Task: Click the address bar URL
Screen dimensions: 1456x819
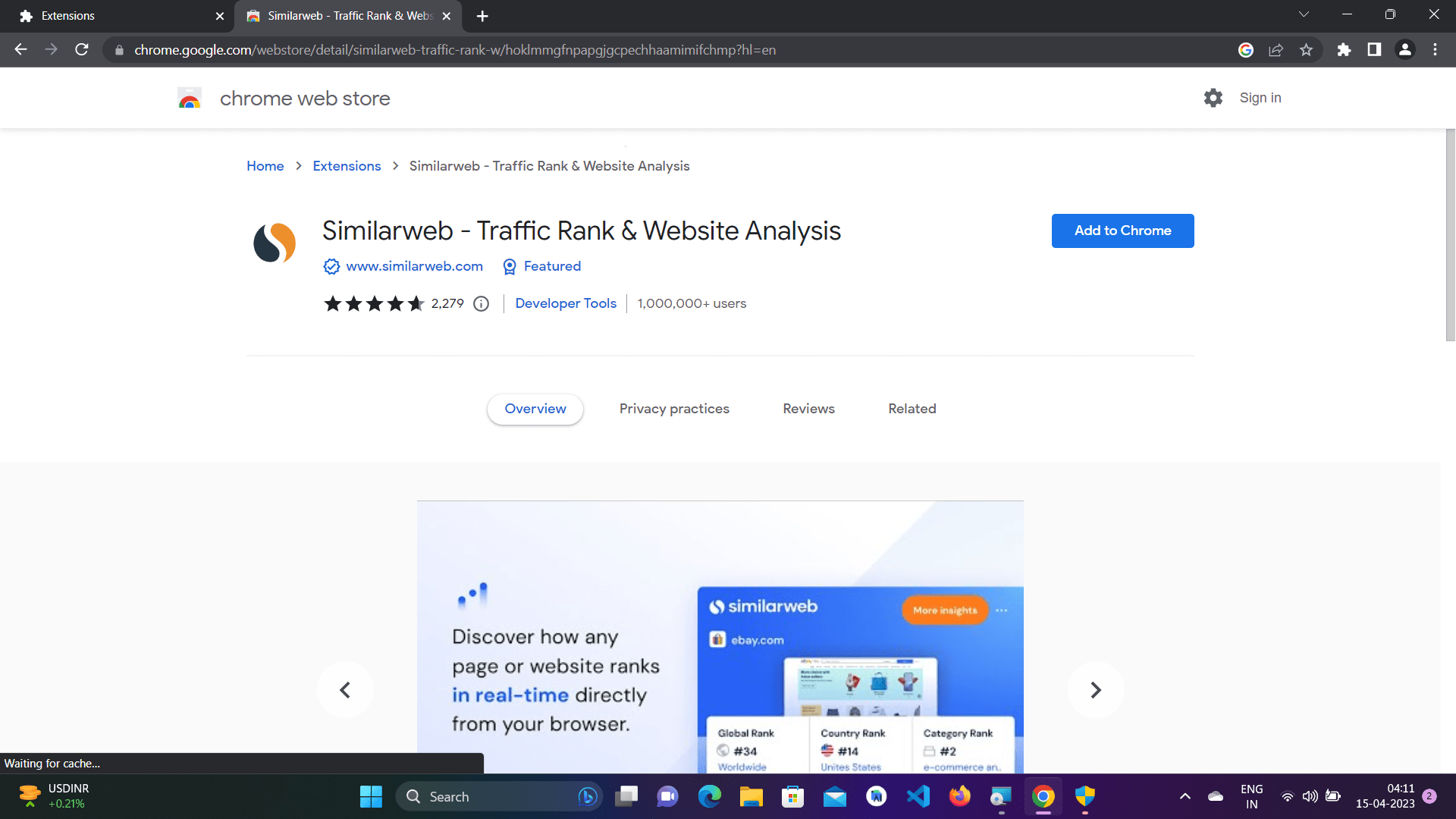Action: point(455,50)
